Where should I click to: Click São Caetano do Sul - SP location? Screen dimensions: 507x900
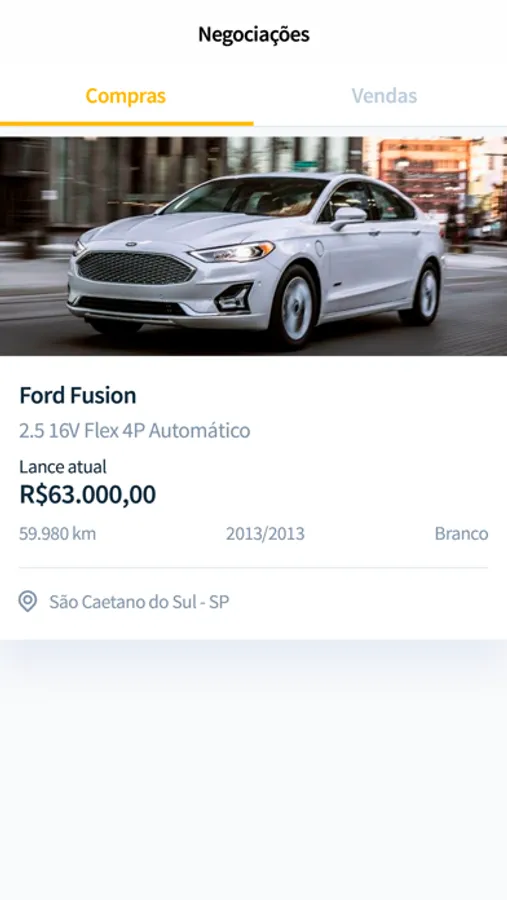click(139, 602)
